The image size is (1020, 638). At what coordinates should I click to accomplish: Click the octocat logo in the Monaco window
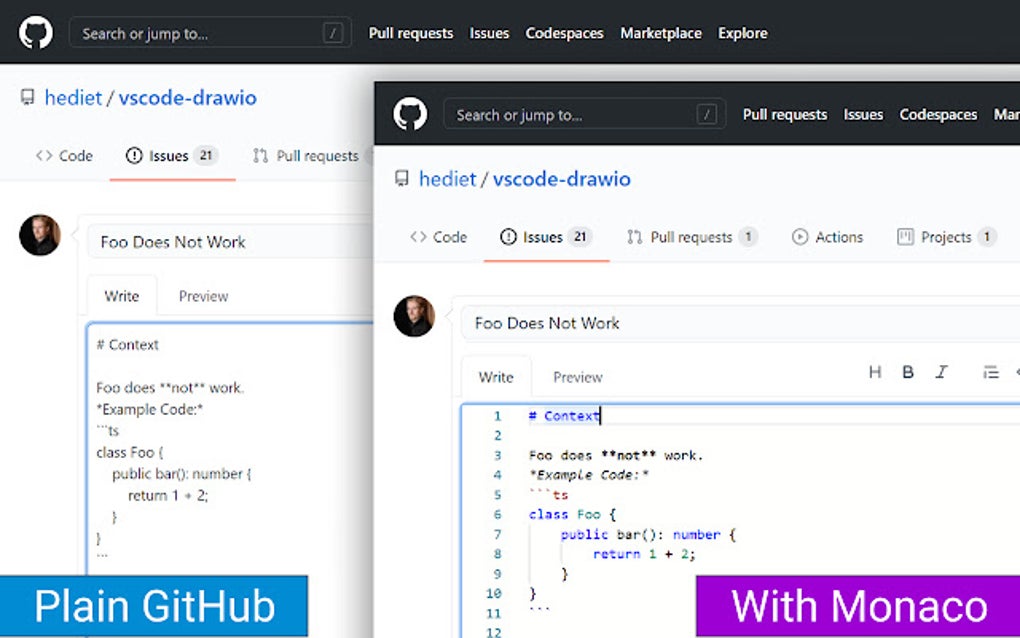pyautogui.click(x=409, y=114)
